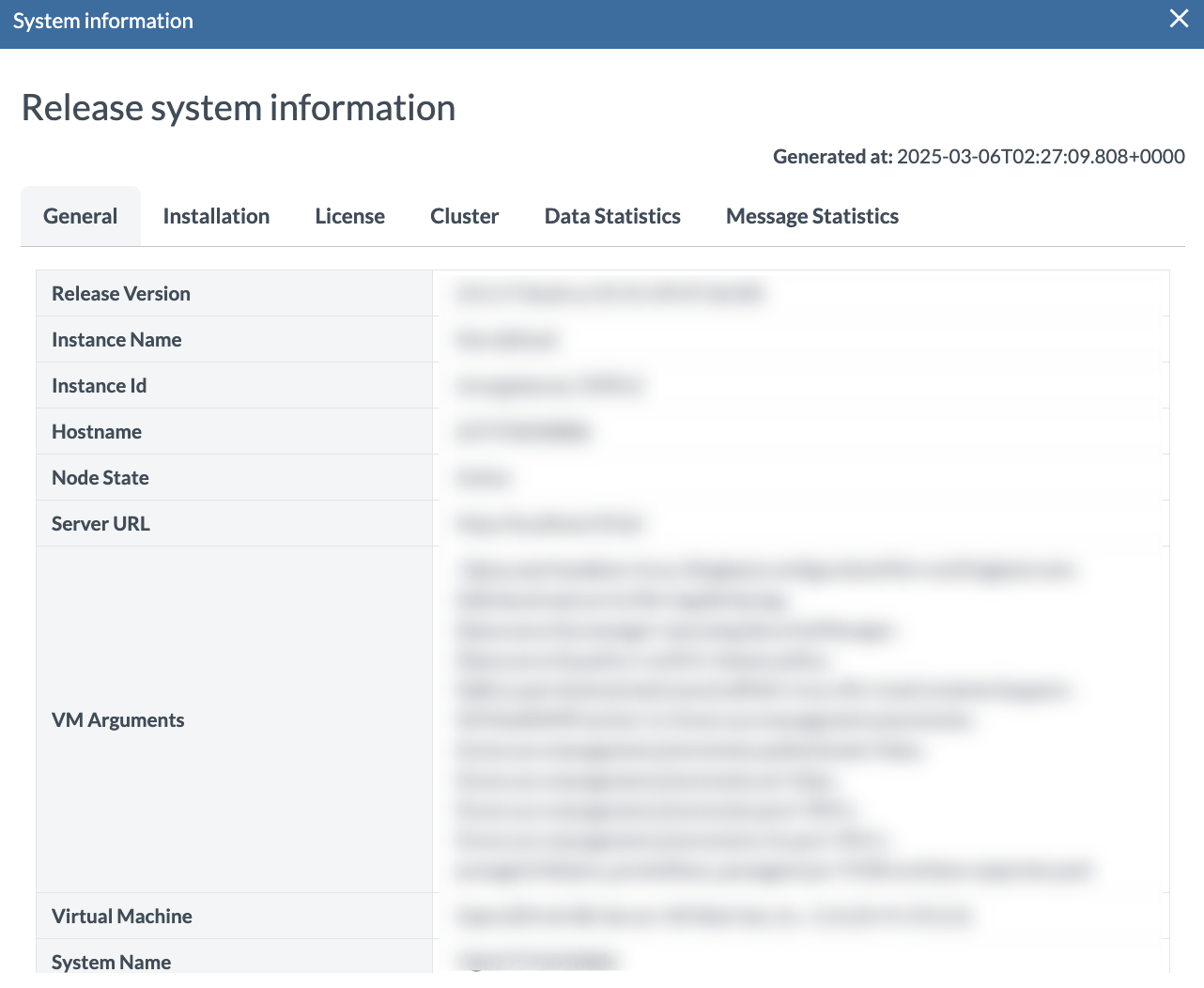Click the Server URL label

100,524
